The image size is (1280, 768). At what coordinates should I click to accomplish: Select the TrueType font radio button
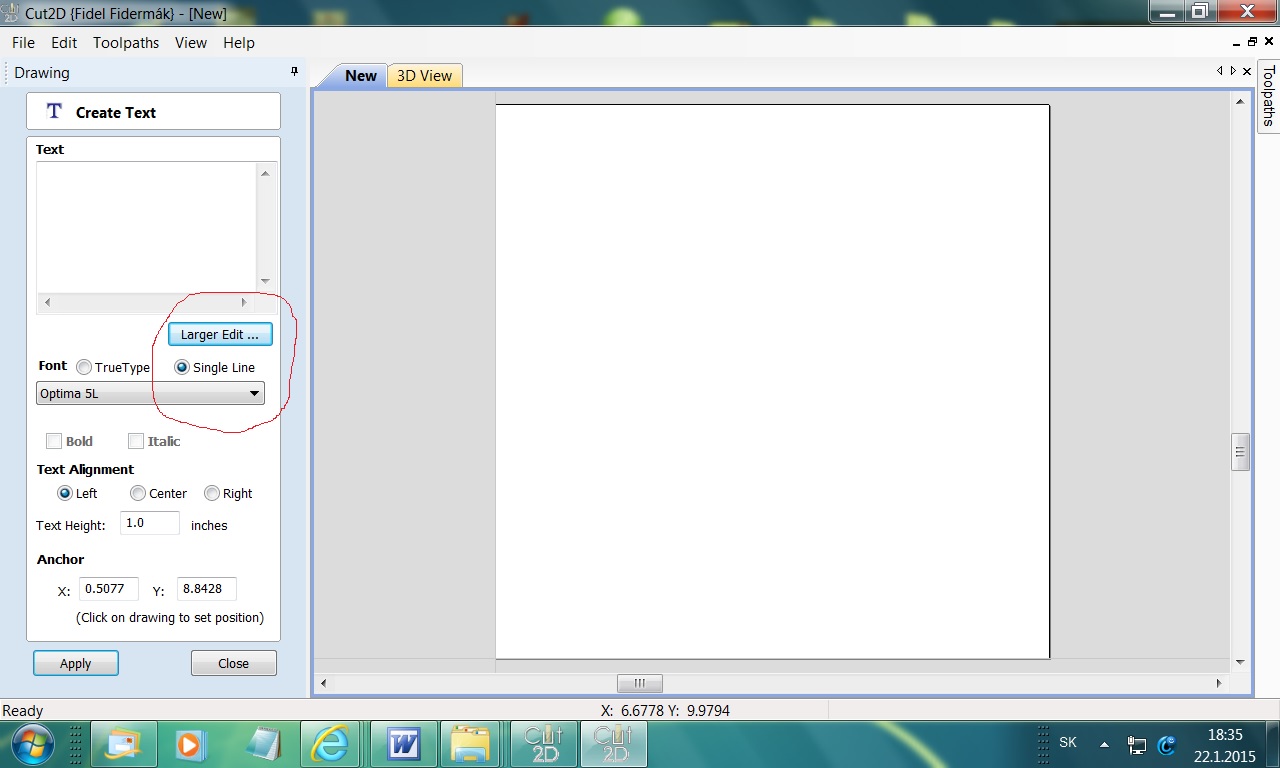click(84, 368)
